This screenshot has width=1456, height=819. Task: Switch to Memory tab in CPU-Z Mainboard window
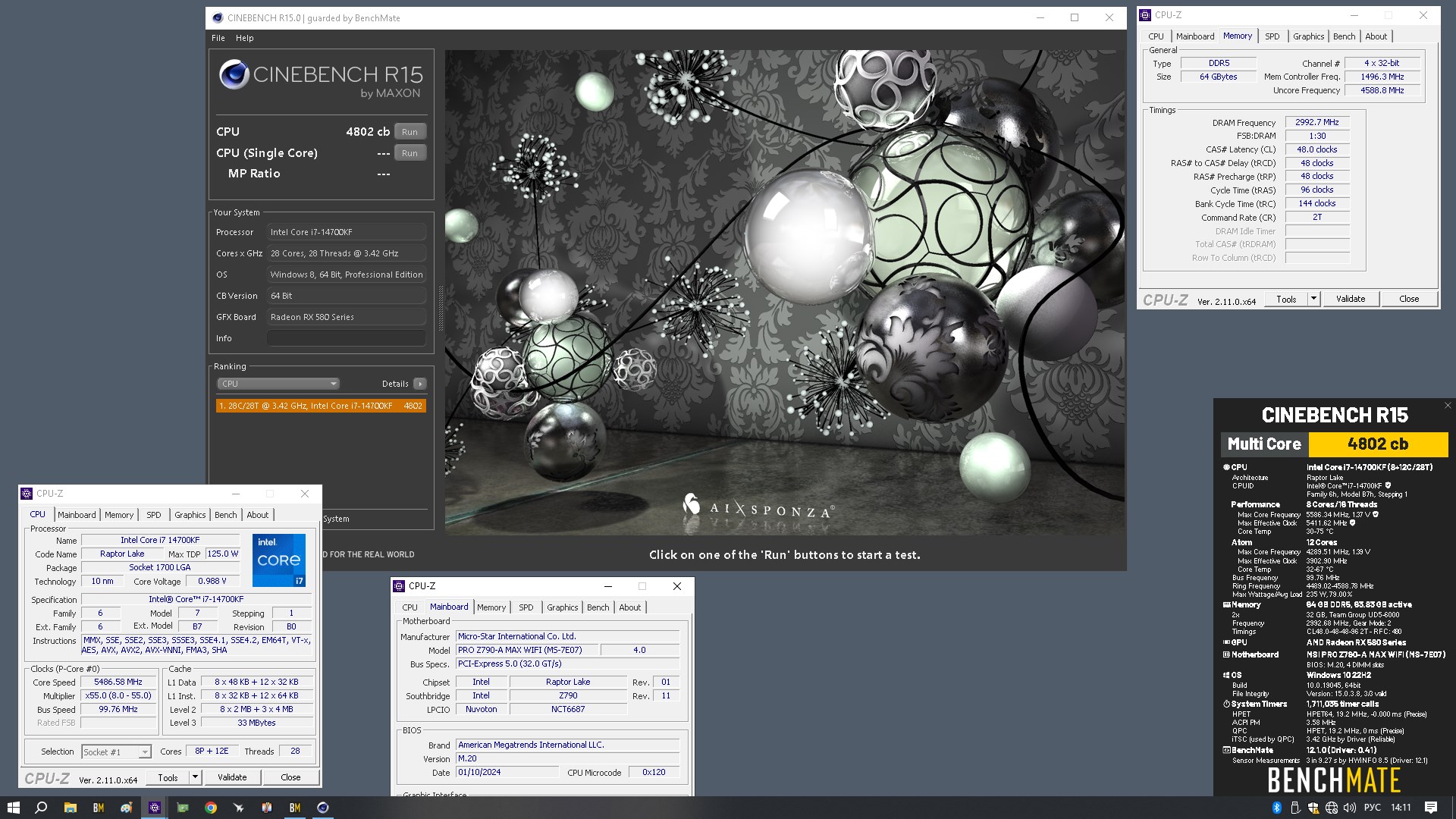[491, 607]
